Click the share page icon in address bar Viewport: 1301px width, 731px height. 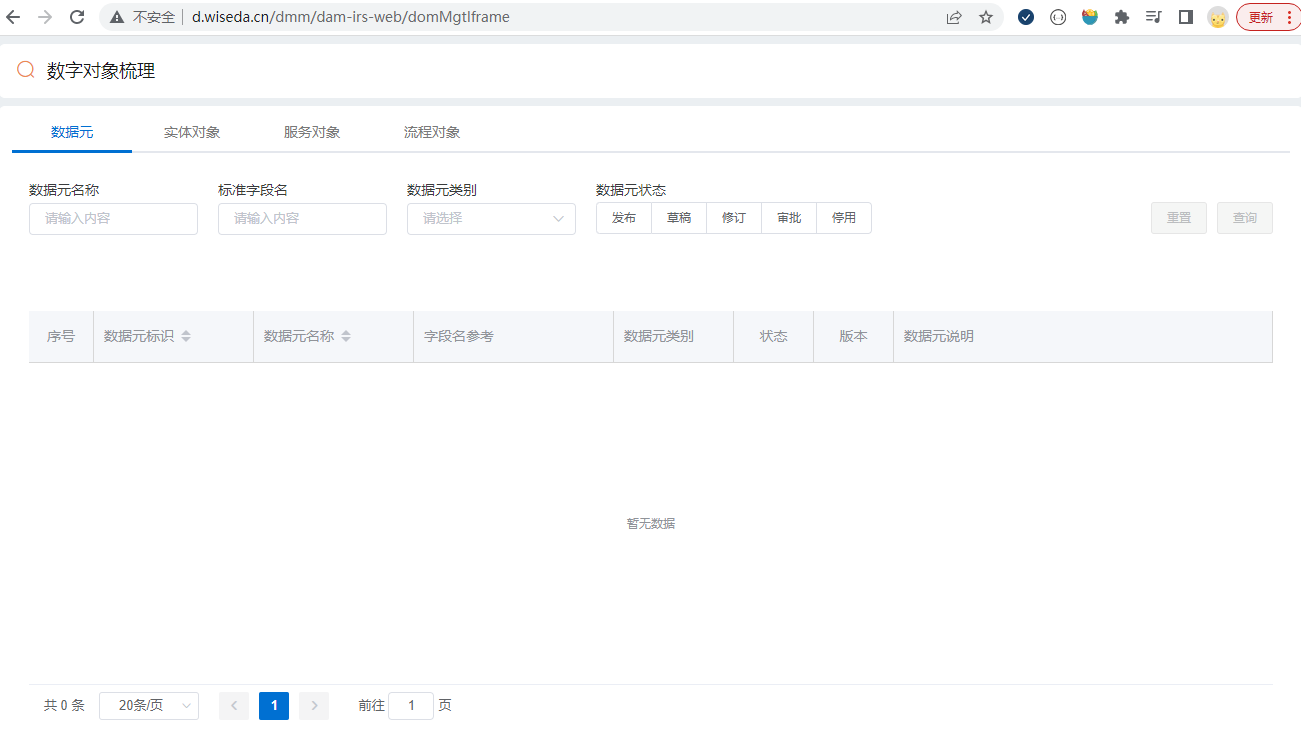(x=954, y=17)
